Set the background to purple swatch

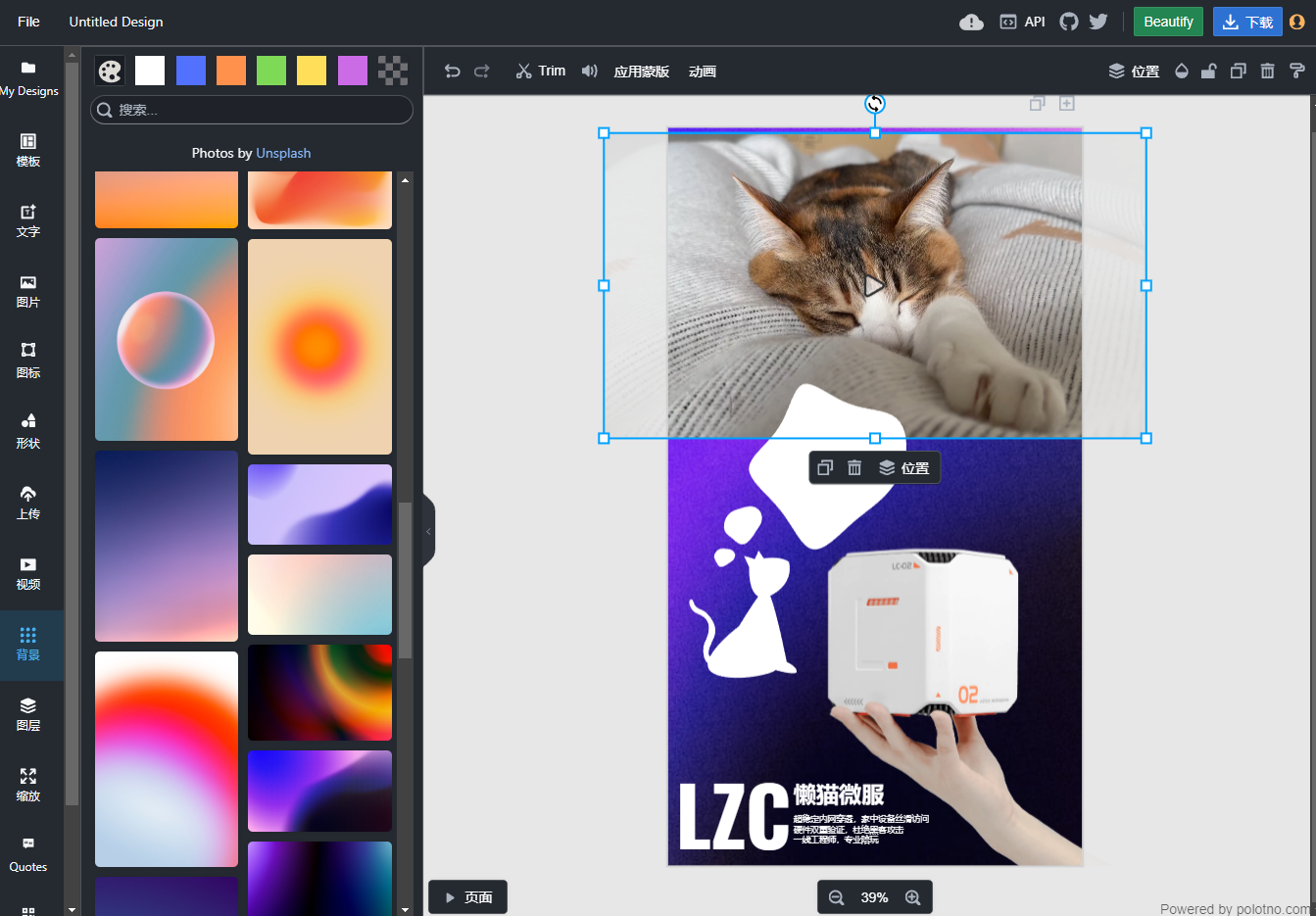[353, 71]
